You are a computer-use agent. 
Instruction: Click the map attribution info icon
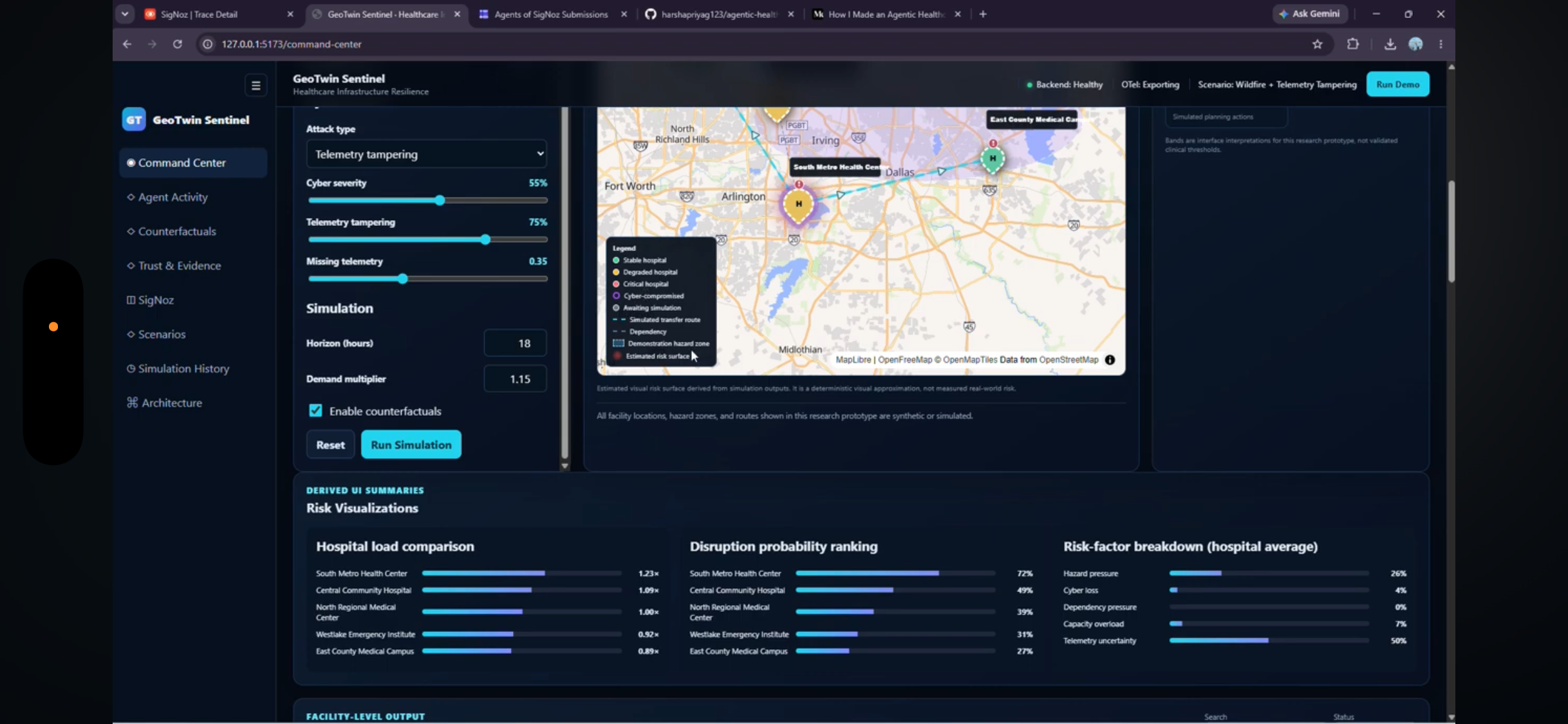(x=1110, y=360)
